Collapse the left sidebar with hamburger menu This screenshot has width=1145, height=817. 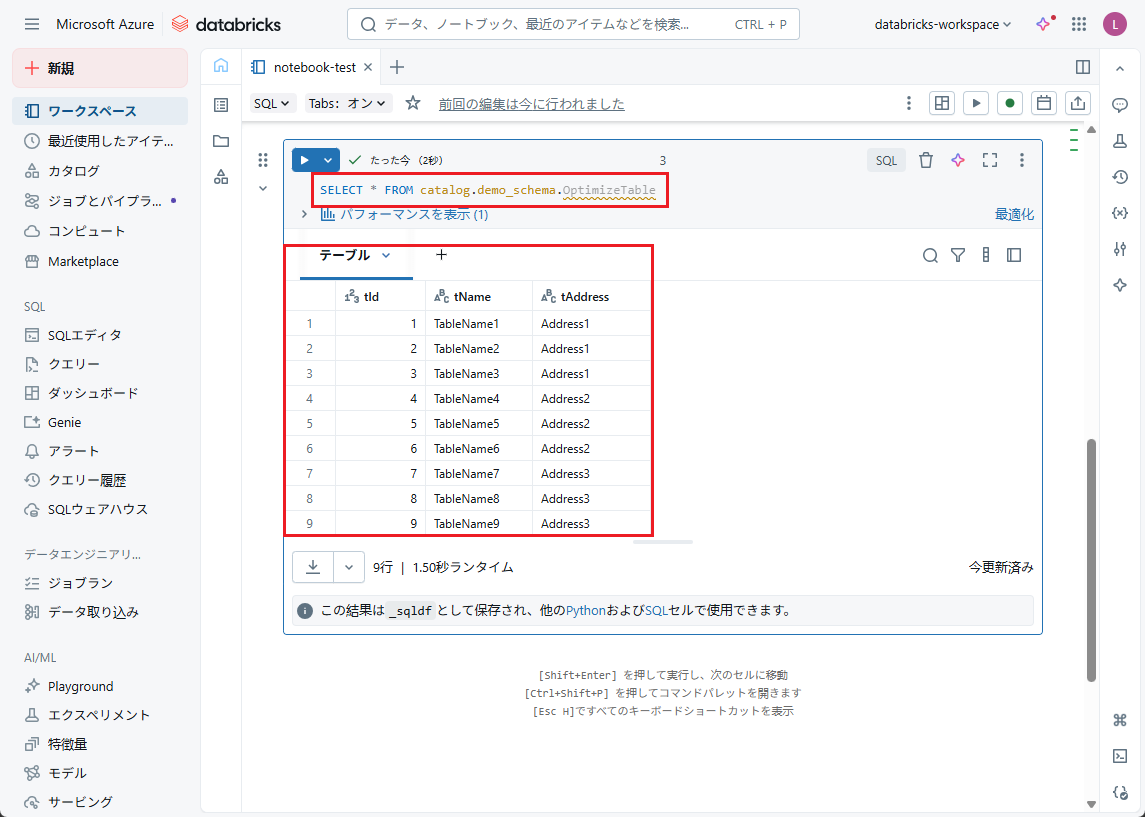pos(32,24)
